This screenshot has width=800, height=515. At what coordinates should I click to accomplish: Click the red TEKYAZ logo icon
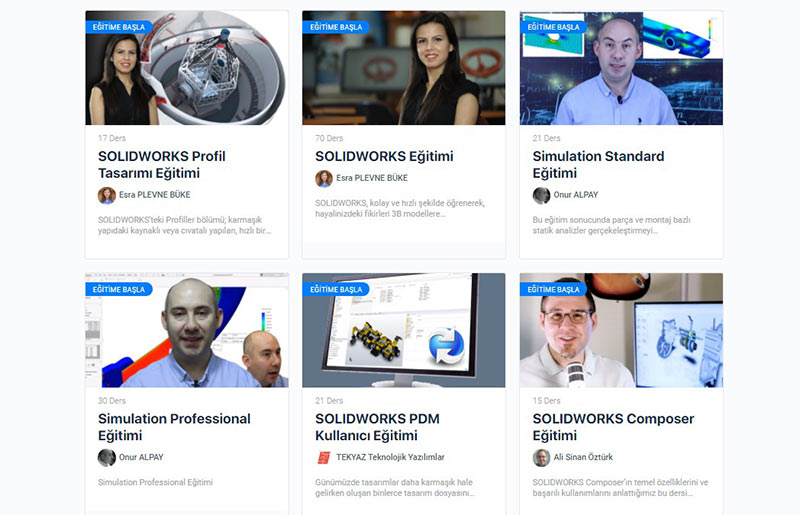(x=324, y=457)
